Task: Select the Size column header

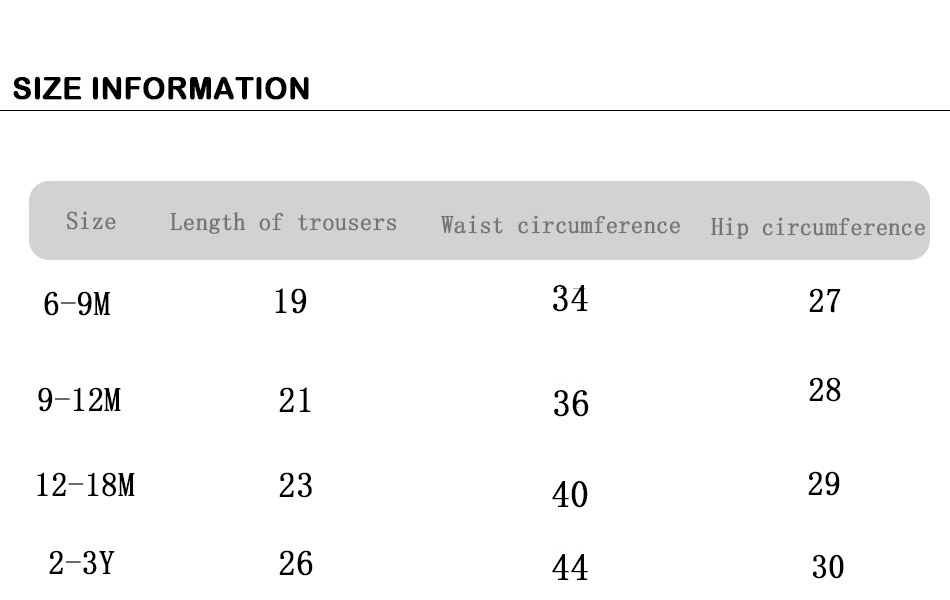Action: tap(91, 221)
